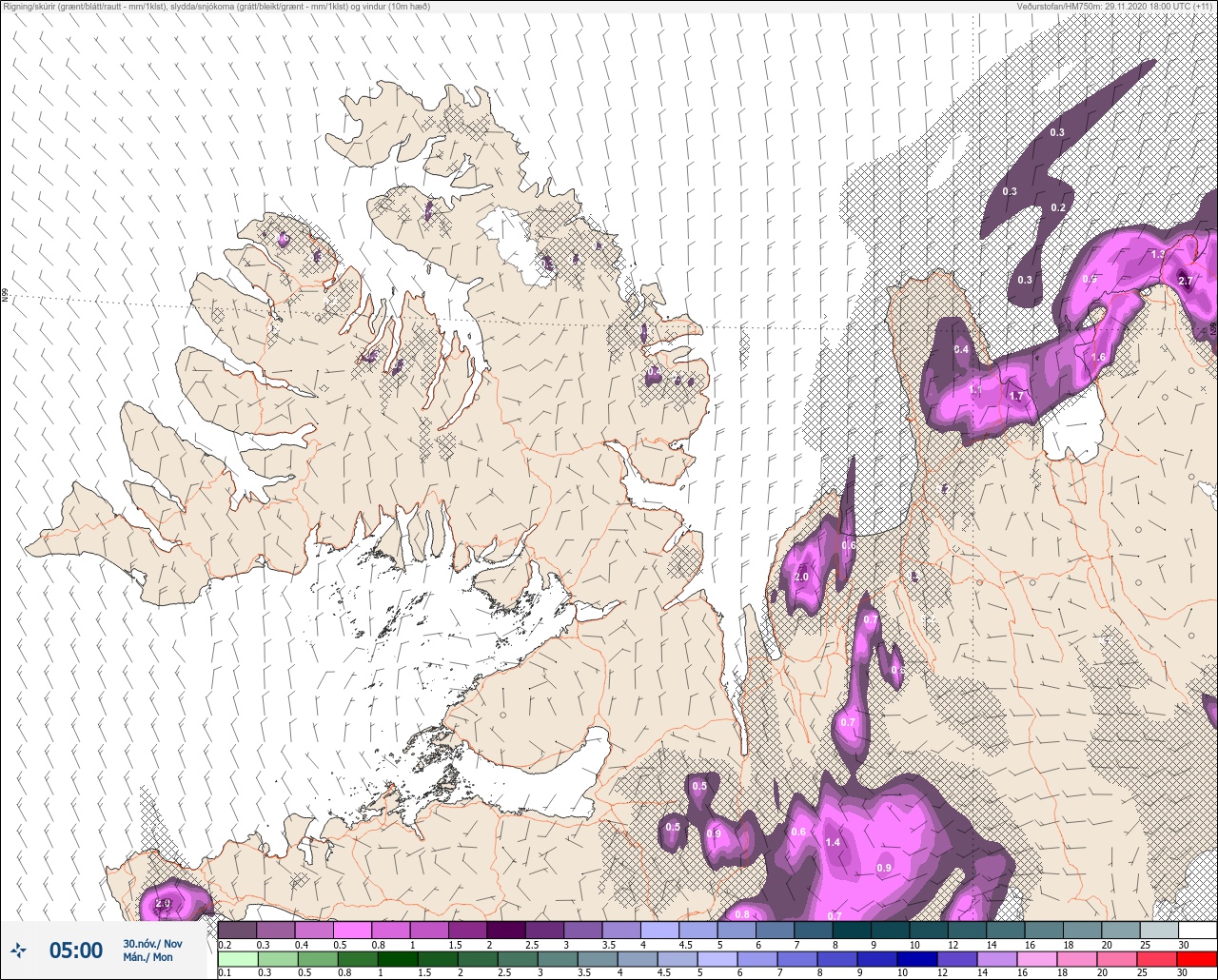
Task: Pick the white swatch ending the upper legend
Action: 1197,930
